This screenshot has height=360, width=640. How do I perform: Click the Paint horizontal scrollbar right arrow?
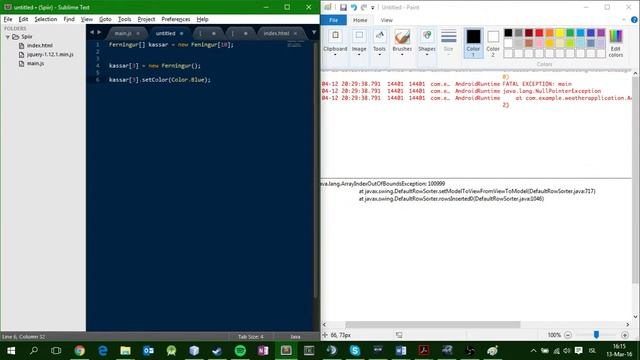[628, 324]
